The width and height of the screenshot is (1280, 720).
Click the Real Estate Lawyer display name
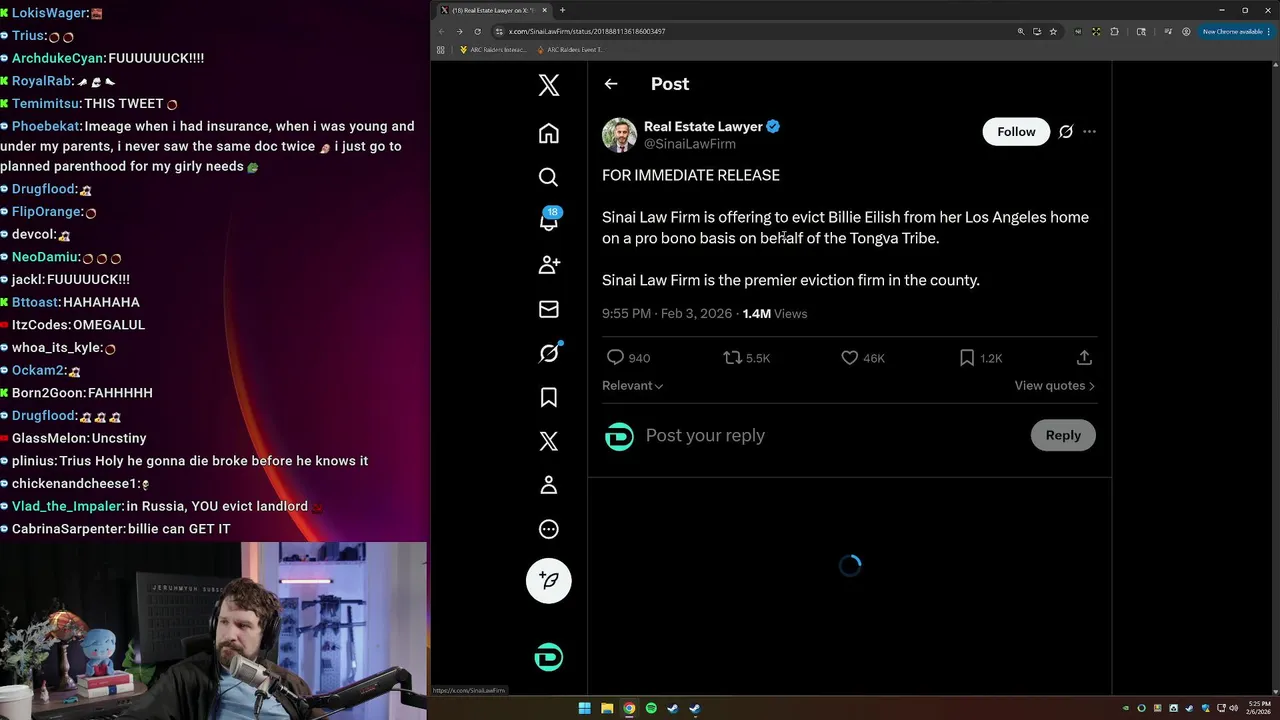pyautogui.click(x=703, y=127)
